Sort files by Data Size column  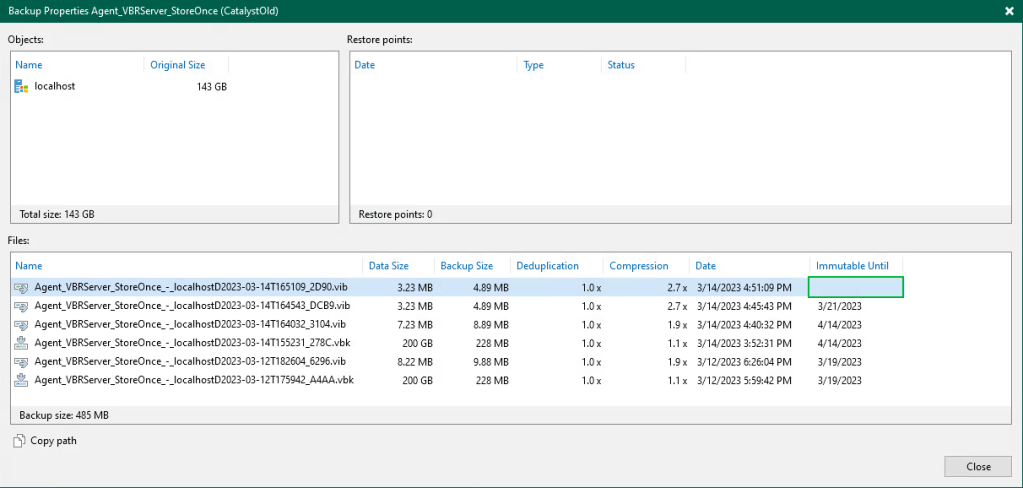pos(388,266)
